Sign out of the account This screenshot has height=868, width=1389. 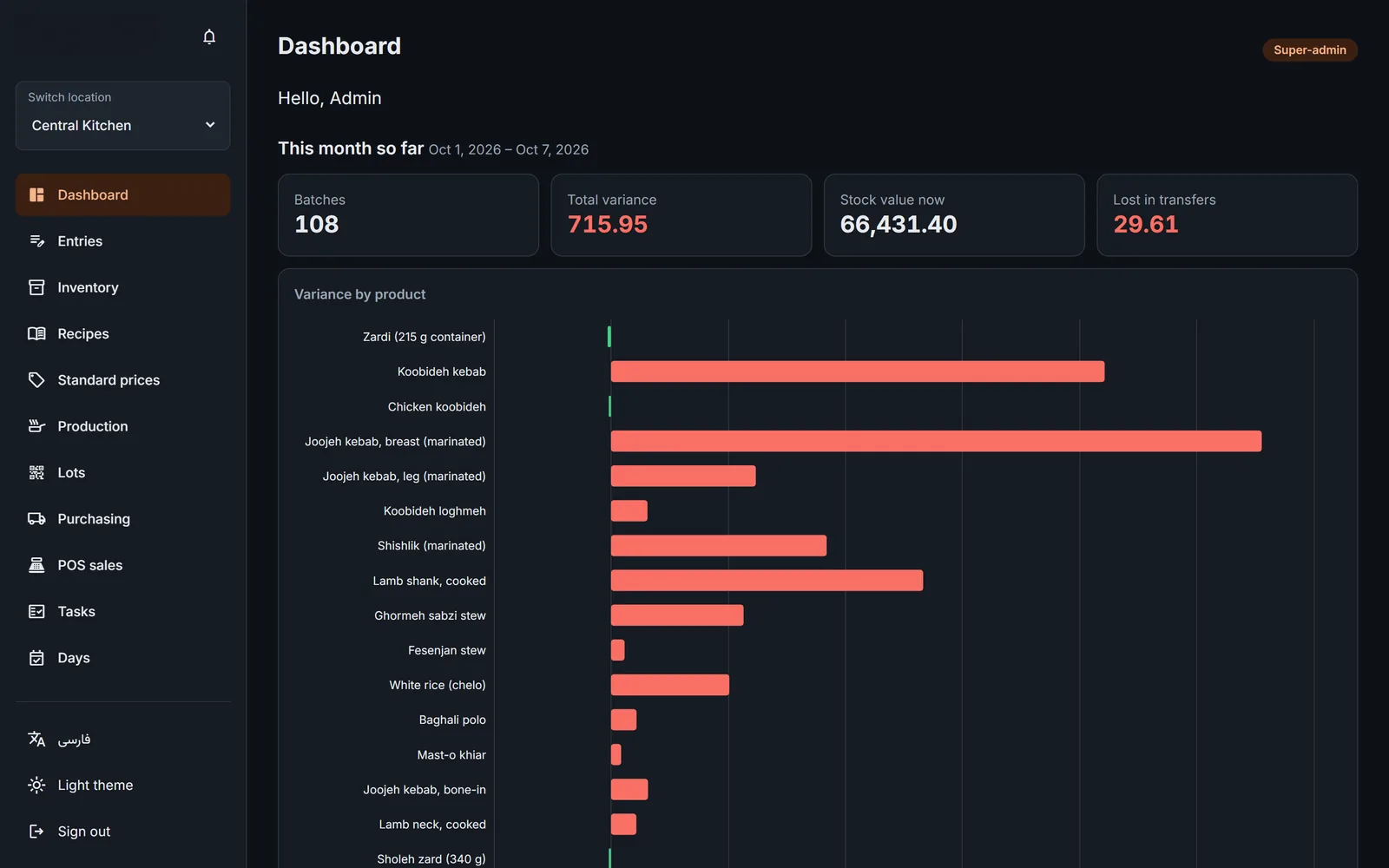point(123,832)
